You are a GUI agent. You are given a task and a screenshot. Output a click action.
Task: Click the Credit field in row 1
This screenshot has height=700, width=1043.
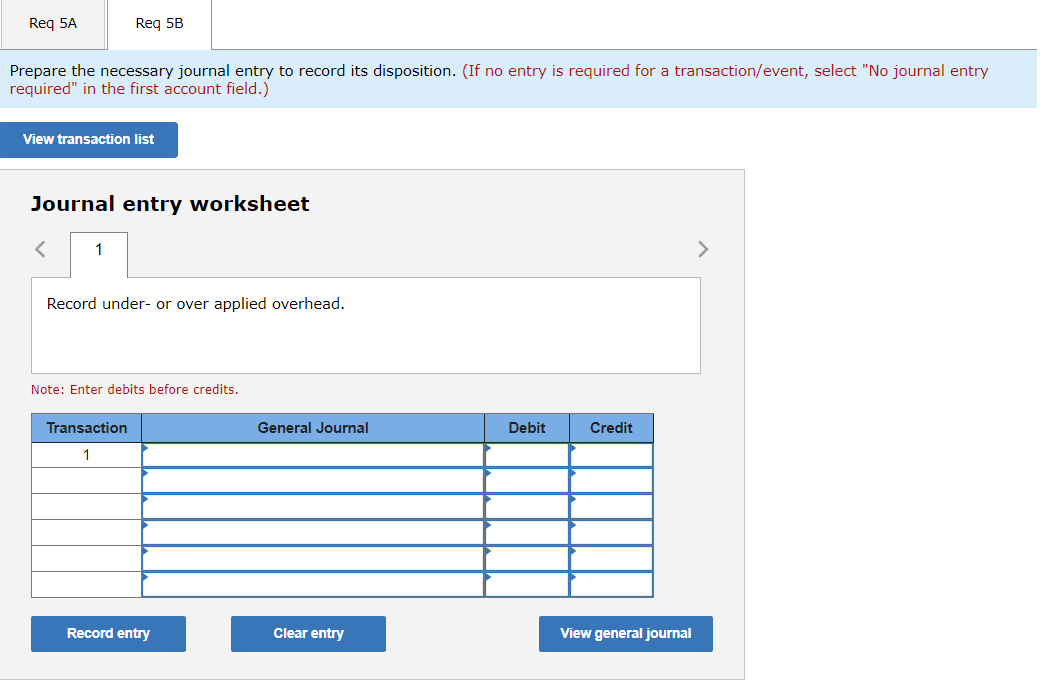coord(610,454)
